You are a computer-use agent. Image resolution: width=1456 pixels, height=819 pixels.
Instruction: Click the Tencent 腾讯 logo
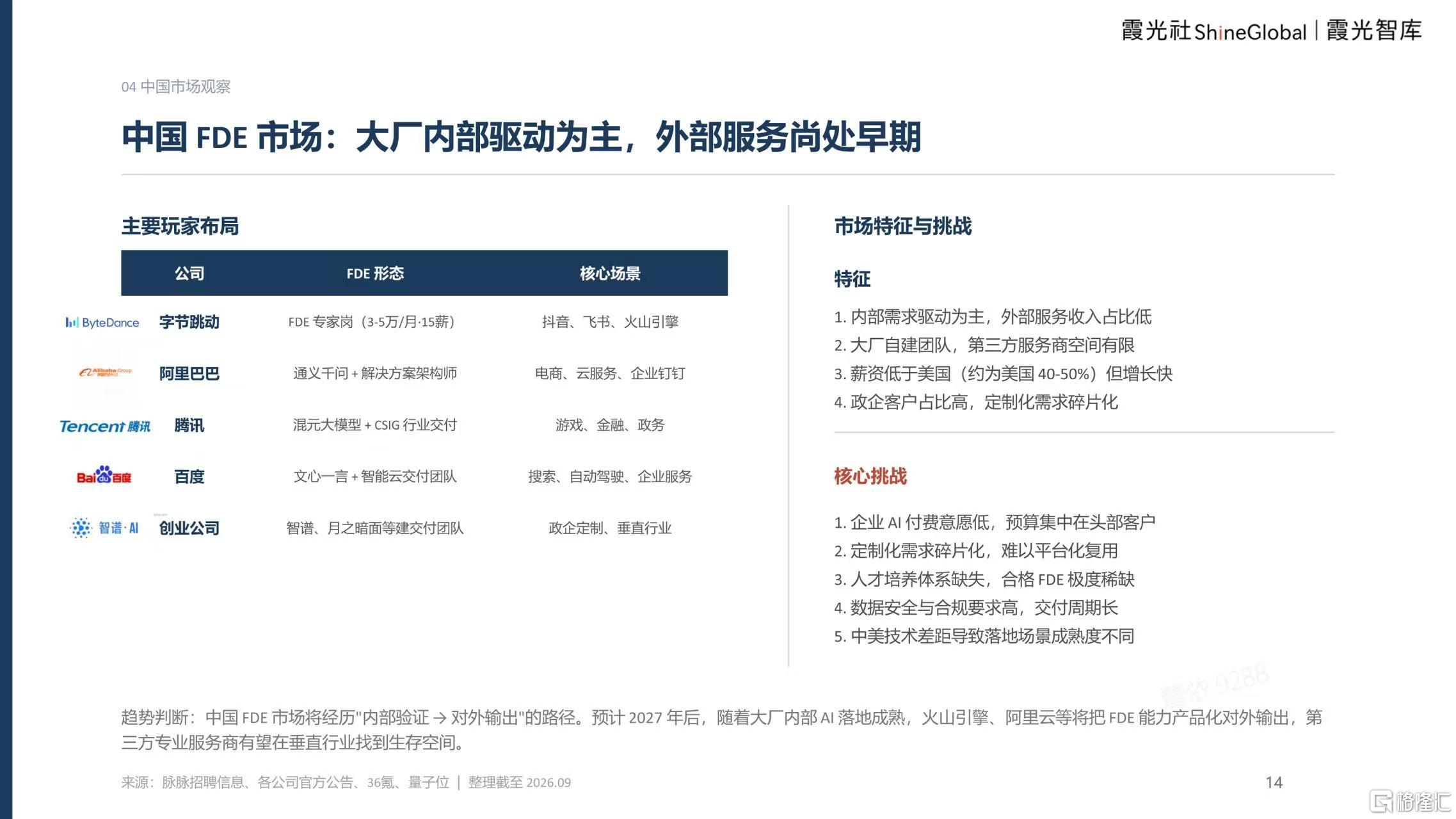pos(105,426)
